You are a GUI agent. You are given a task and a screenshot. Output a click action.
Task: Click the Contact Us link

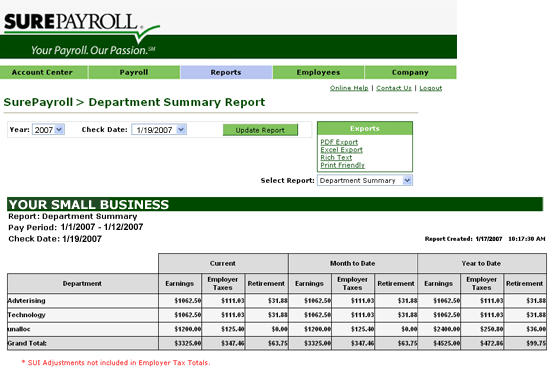click(x=394, y=88)
